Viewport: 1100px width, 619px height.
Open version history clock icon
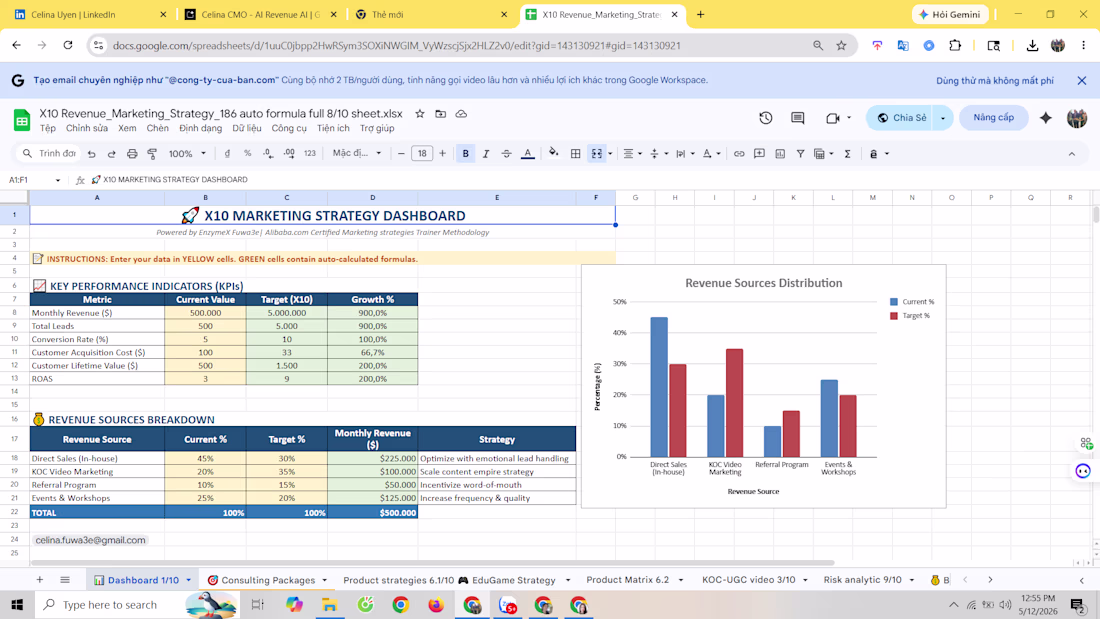click(765, 118)
